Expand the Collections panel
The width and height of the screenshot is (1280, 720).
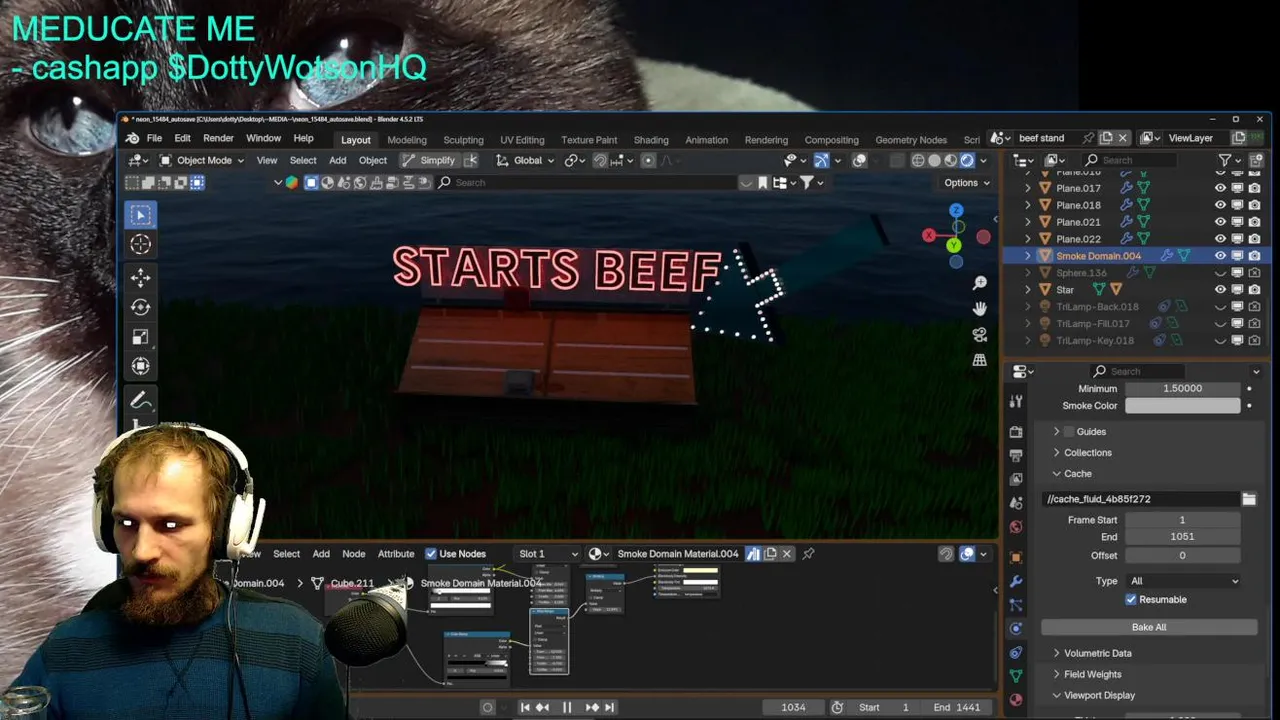(1087, 453)
